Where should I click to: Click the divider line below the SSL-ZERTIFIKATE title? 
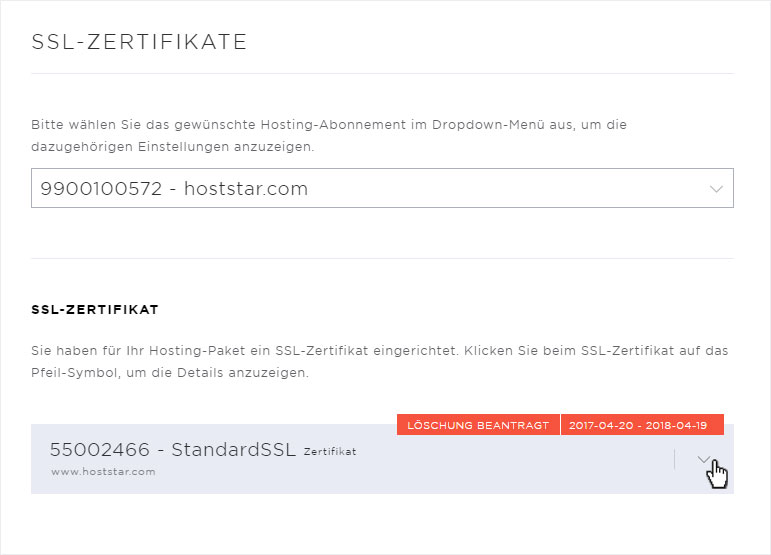(382, 74)
